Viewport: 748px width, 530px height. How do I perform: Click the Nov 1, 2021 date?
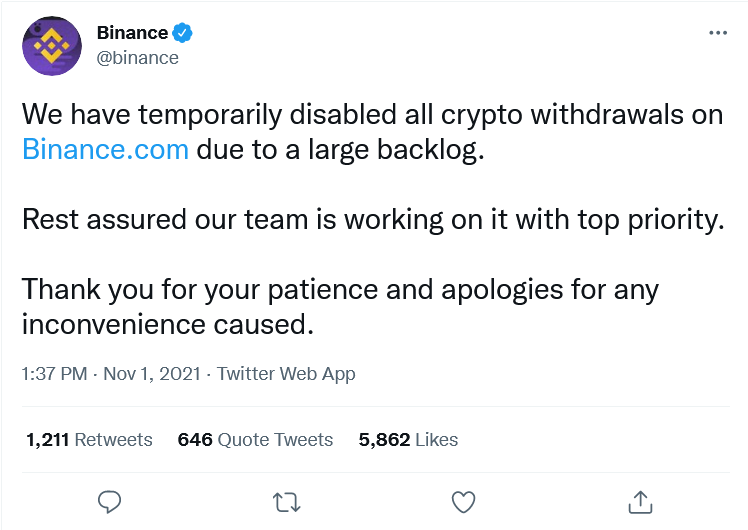pos(152,374)
